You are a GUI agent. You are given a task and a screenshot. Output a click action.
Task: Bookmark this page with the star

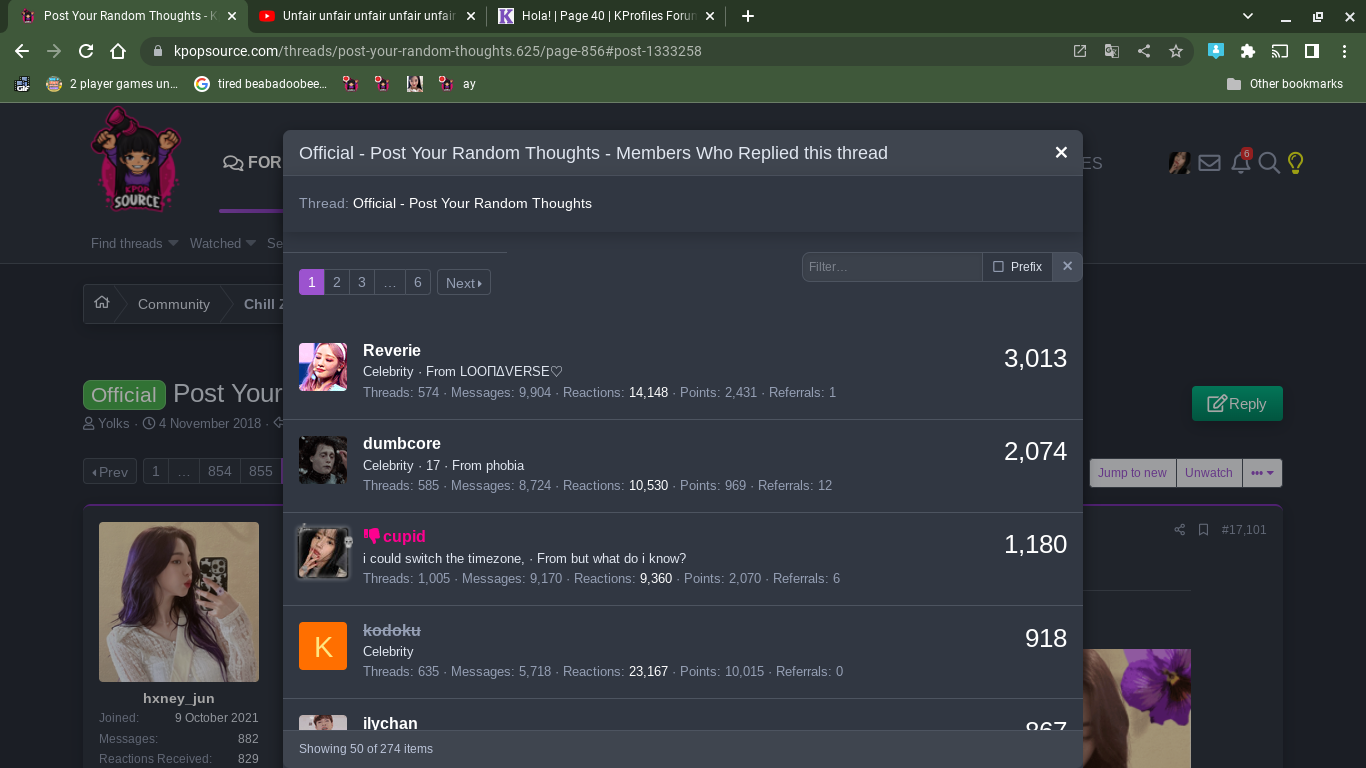[x=1176, y=51]
